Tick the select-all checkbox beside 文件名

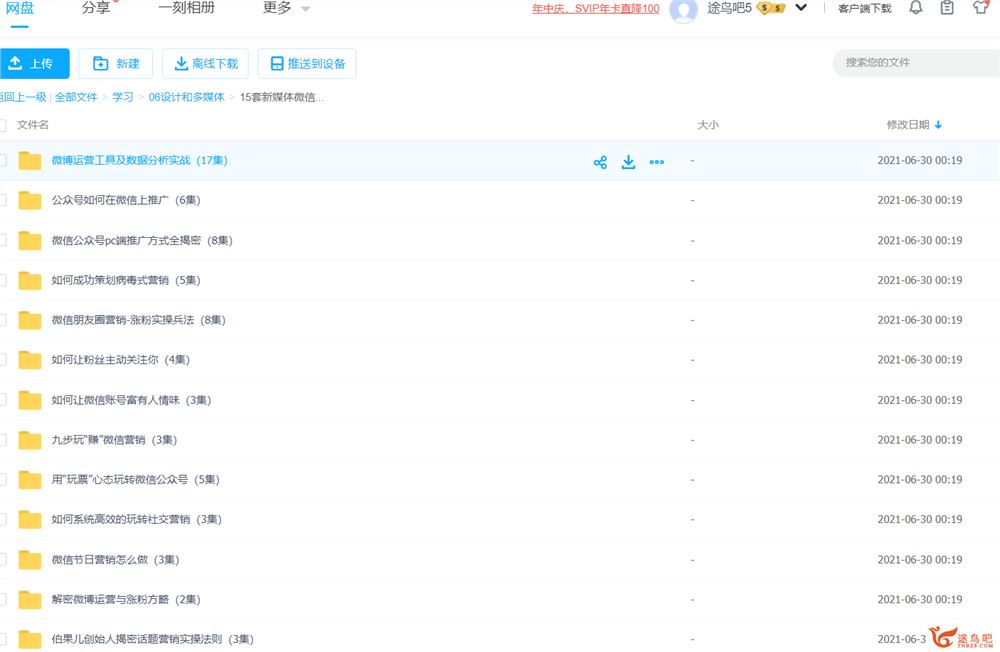(3, 125)
